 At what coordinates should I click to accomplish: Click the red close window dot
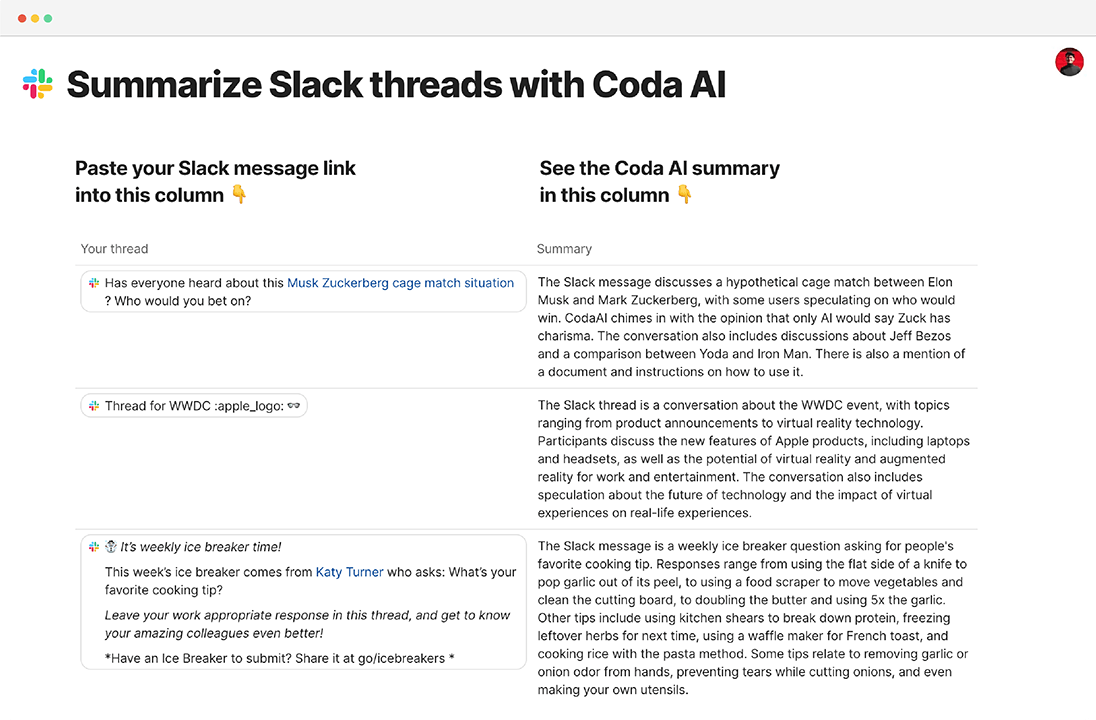click(x=22, y=18)
